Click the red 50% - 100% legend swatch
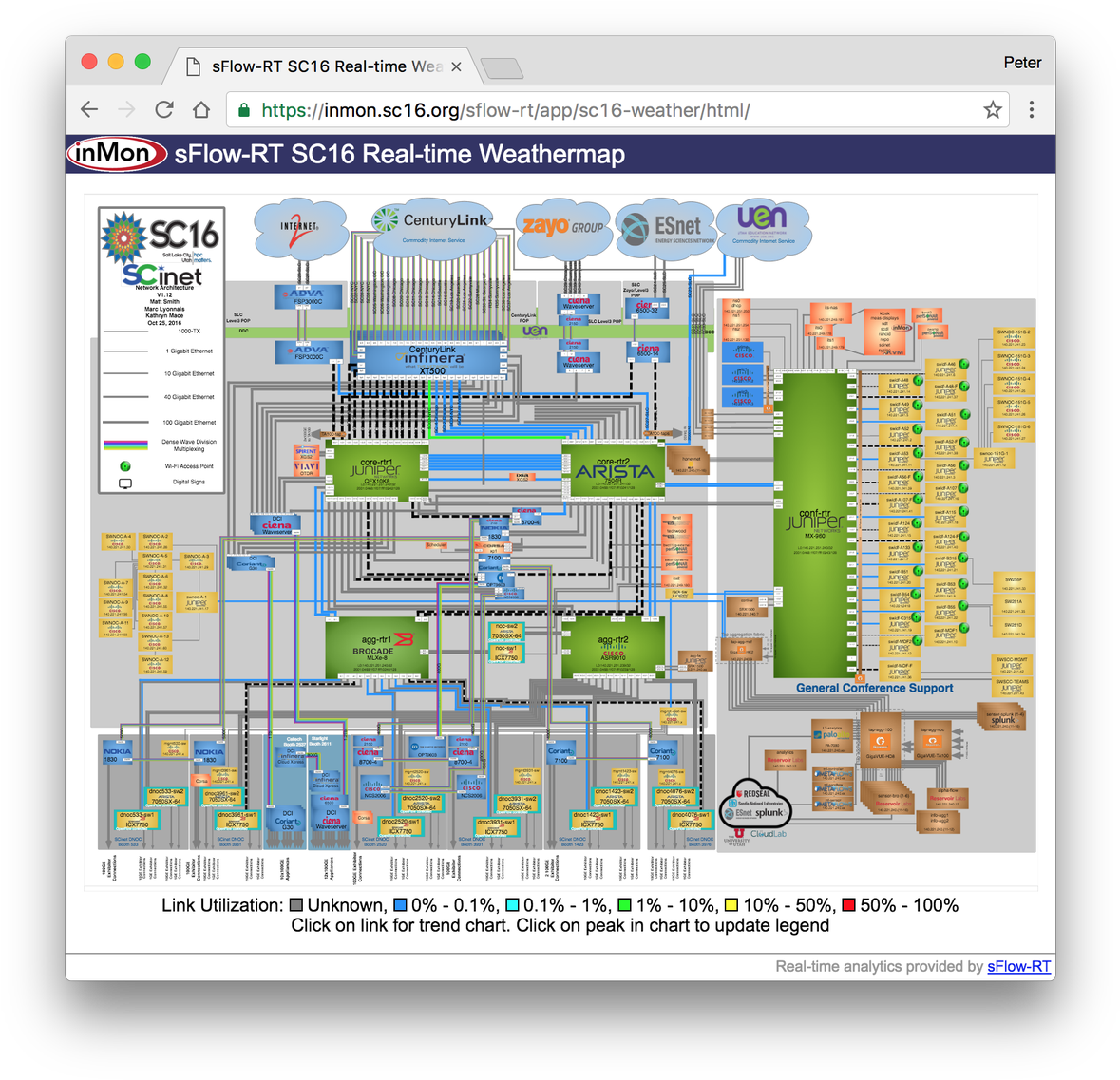This screenshot has height=1080, width=1120. [849, 906]
